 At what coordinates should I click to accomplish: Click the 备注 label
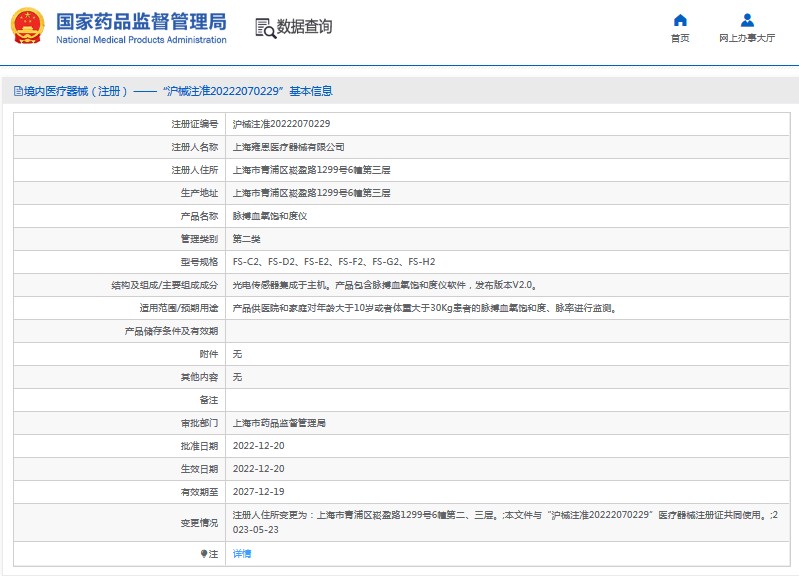coord(208,400)
